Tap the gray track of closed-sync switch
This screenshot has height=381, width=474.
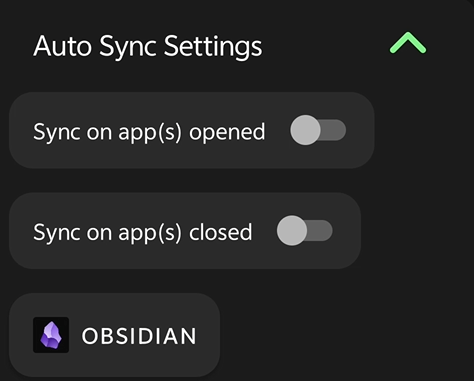pyautogui.click(x=321, y=230)
